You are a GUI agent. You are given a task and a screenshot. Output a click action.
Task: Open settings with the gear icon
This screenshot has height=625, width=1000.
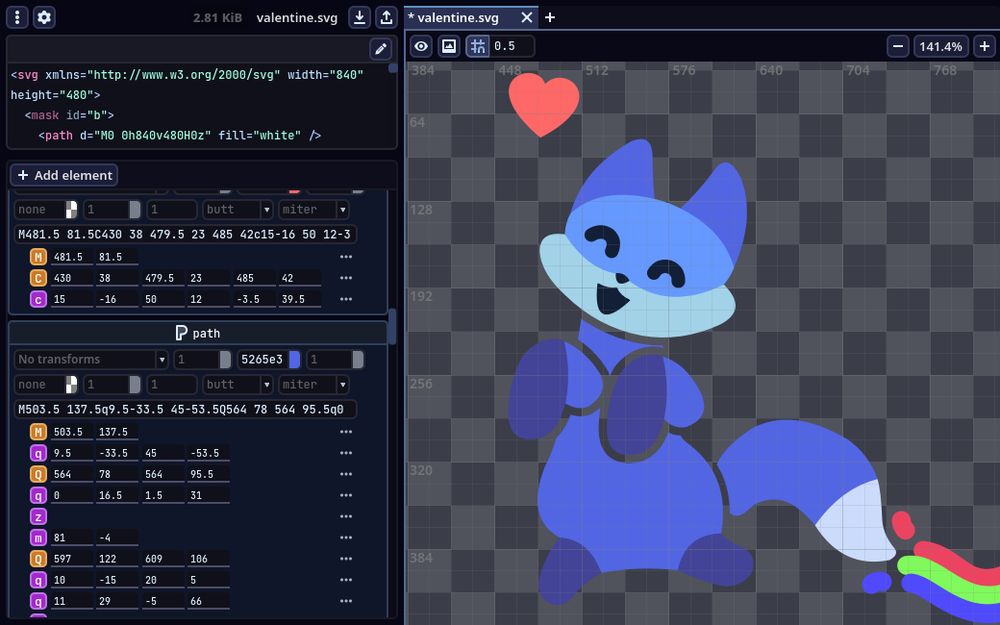44,17
